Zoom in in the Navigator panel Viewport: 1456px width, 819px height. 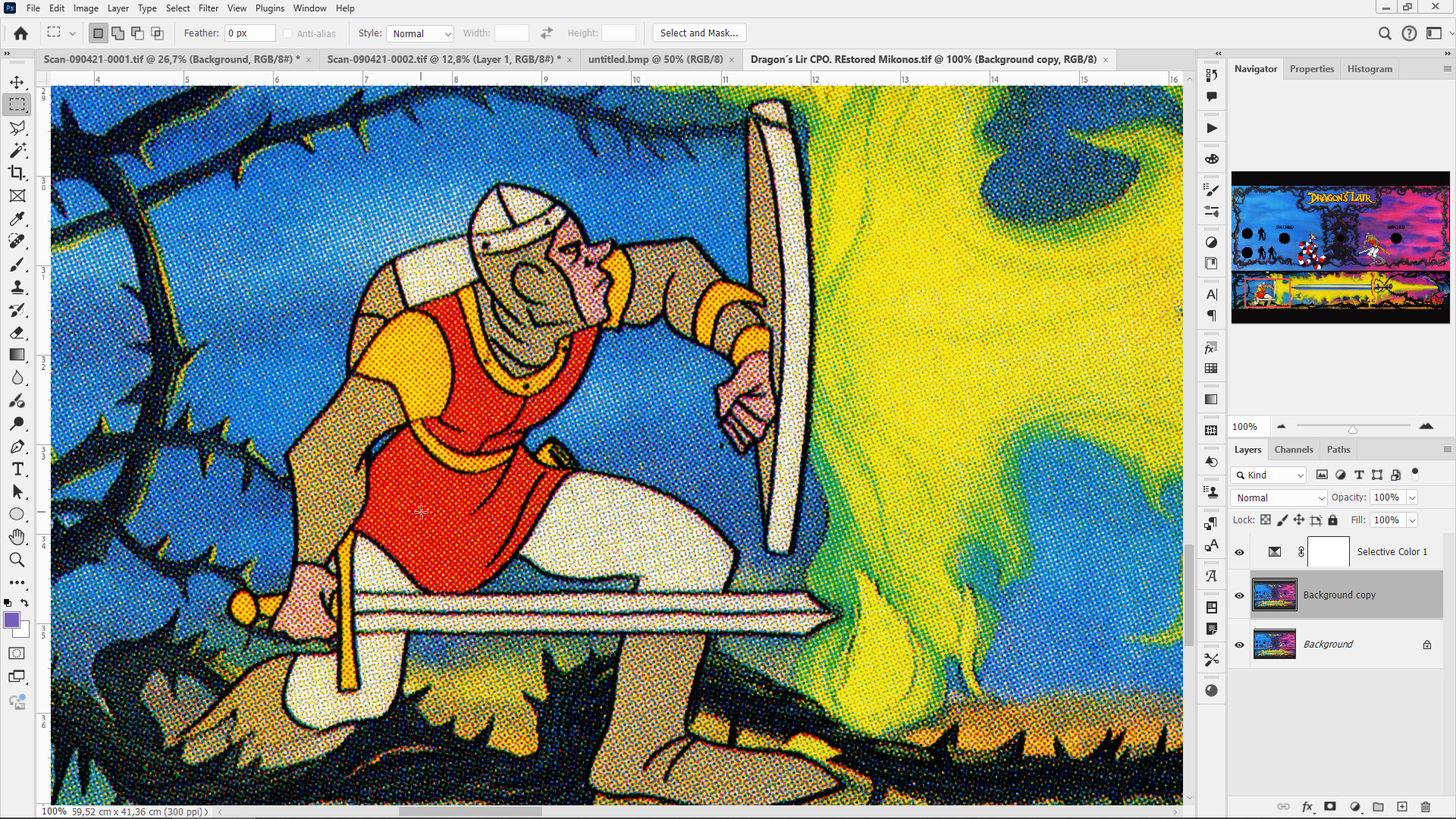1426,426
